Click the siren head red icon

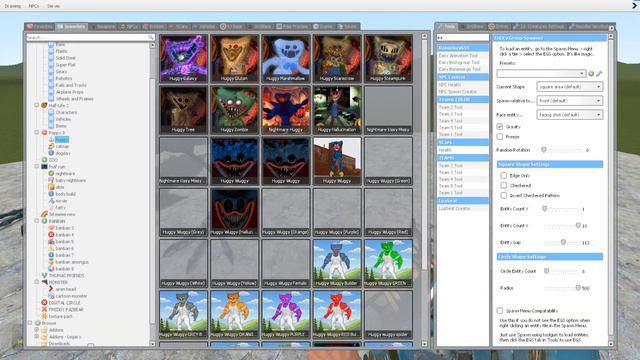(x=51, y=289)
